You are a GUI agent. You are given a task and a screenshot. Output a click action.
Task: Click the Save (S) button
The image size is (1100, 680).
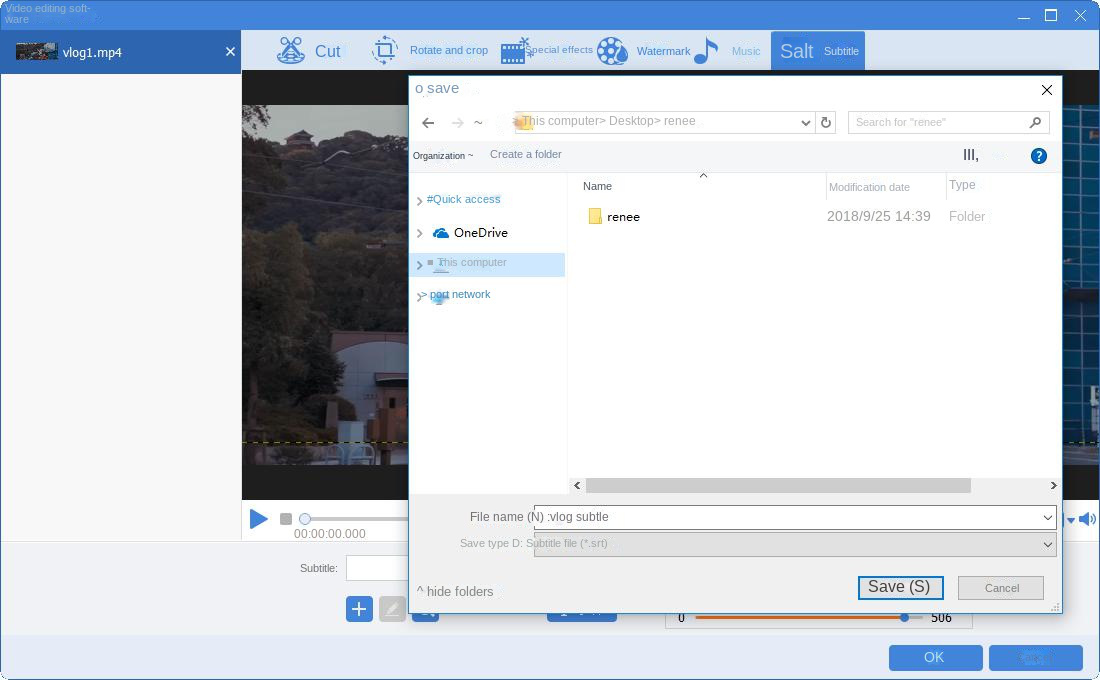click(900, 587)
